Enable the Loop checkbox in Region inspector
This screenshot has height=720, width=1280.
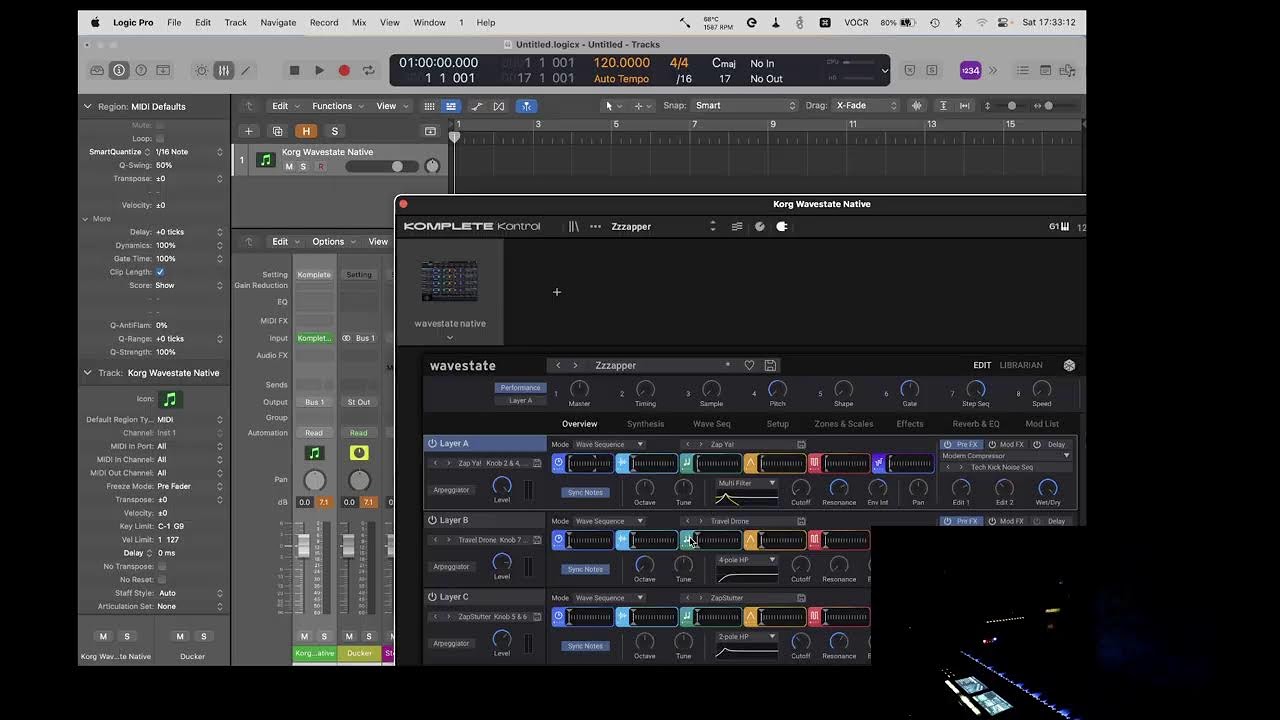160,139
